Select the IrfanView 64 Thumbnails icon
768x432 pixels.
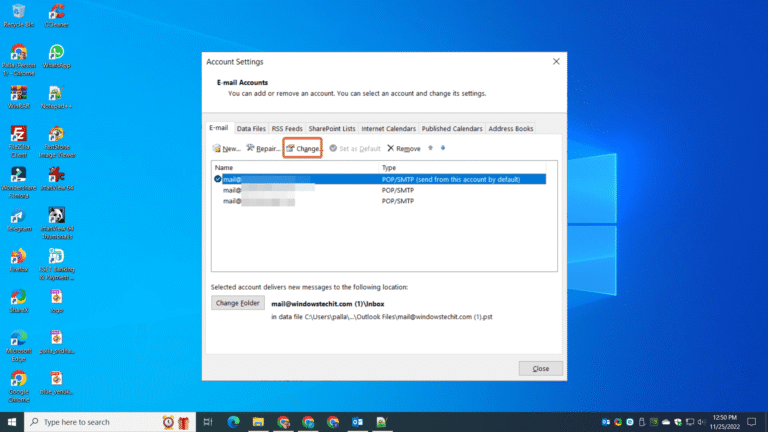pos(56,223)
